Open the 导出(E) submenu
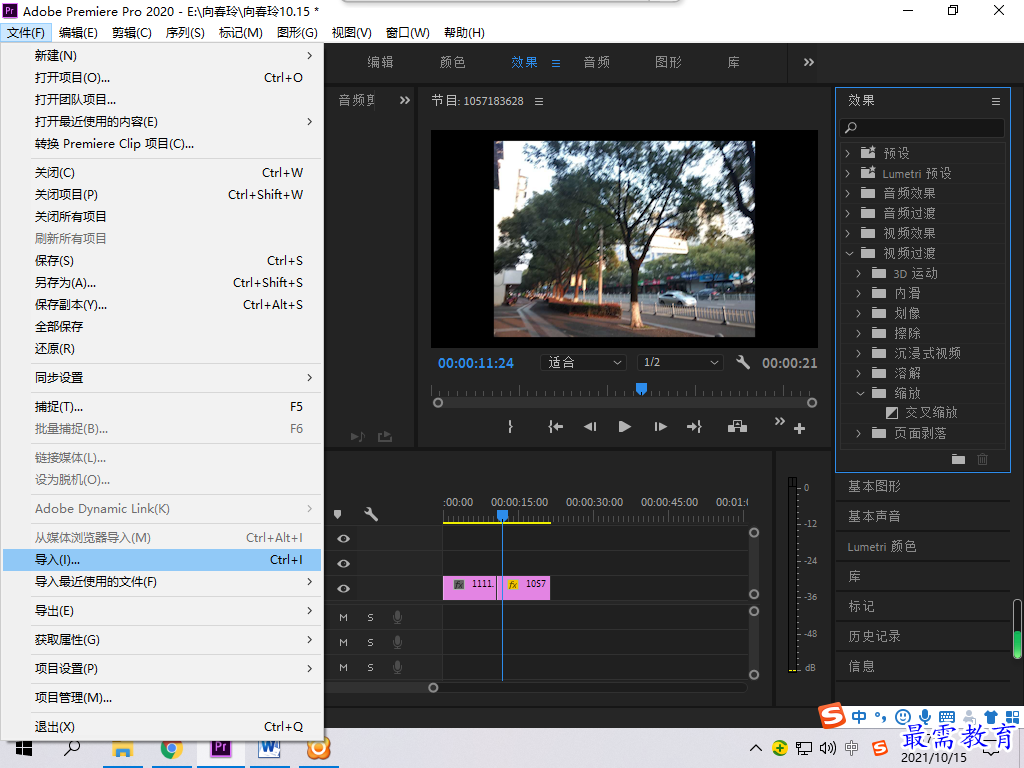The height and width of the screenshot is (768, 1024). 162,611
